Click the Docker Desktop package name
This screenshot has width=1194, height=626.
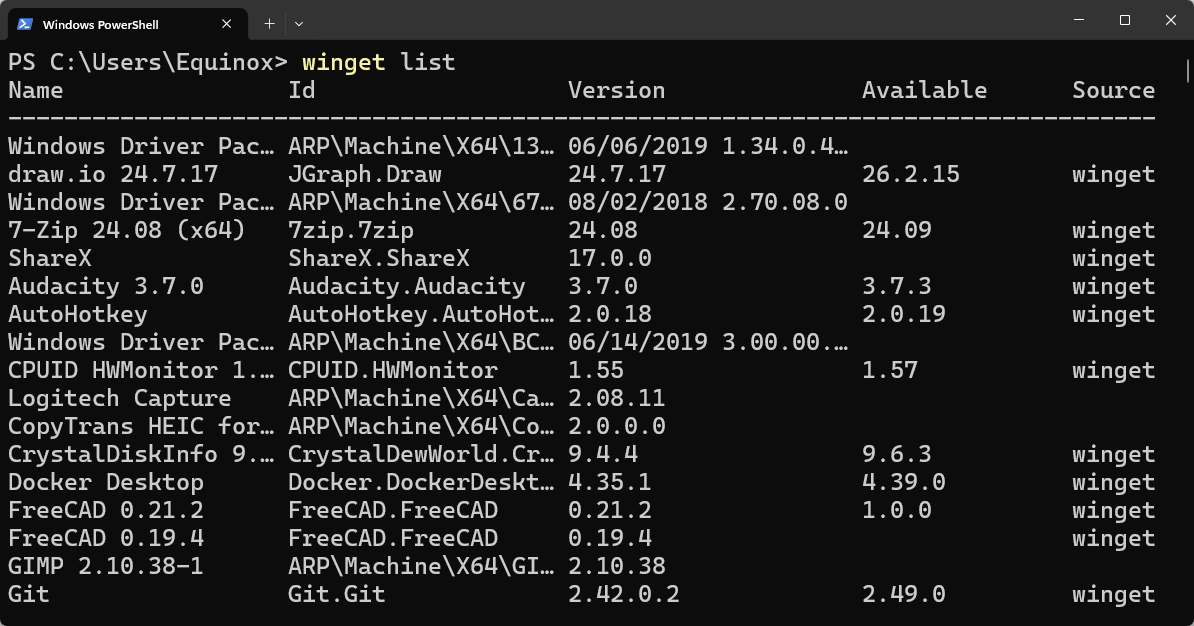105,482
